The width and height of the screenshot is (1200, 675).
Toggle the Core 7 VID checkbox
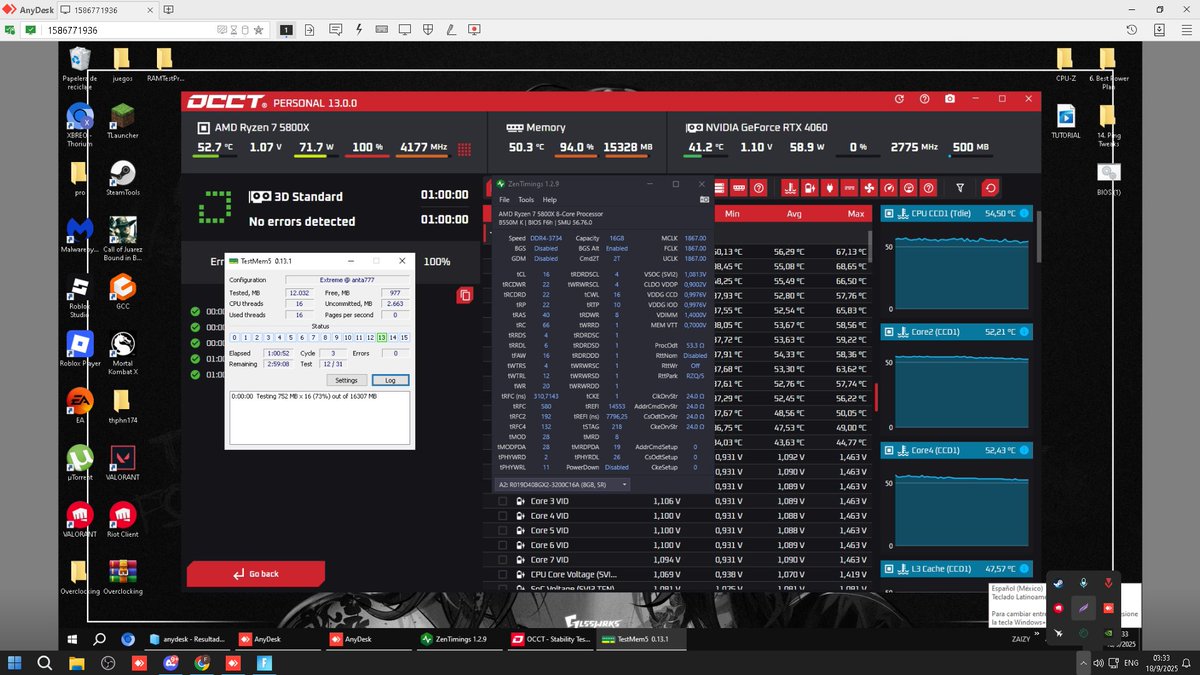[503, 560]
